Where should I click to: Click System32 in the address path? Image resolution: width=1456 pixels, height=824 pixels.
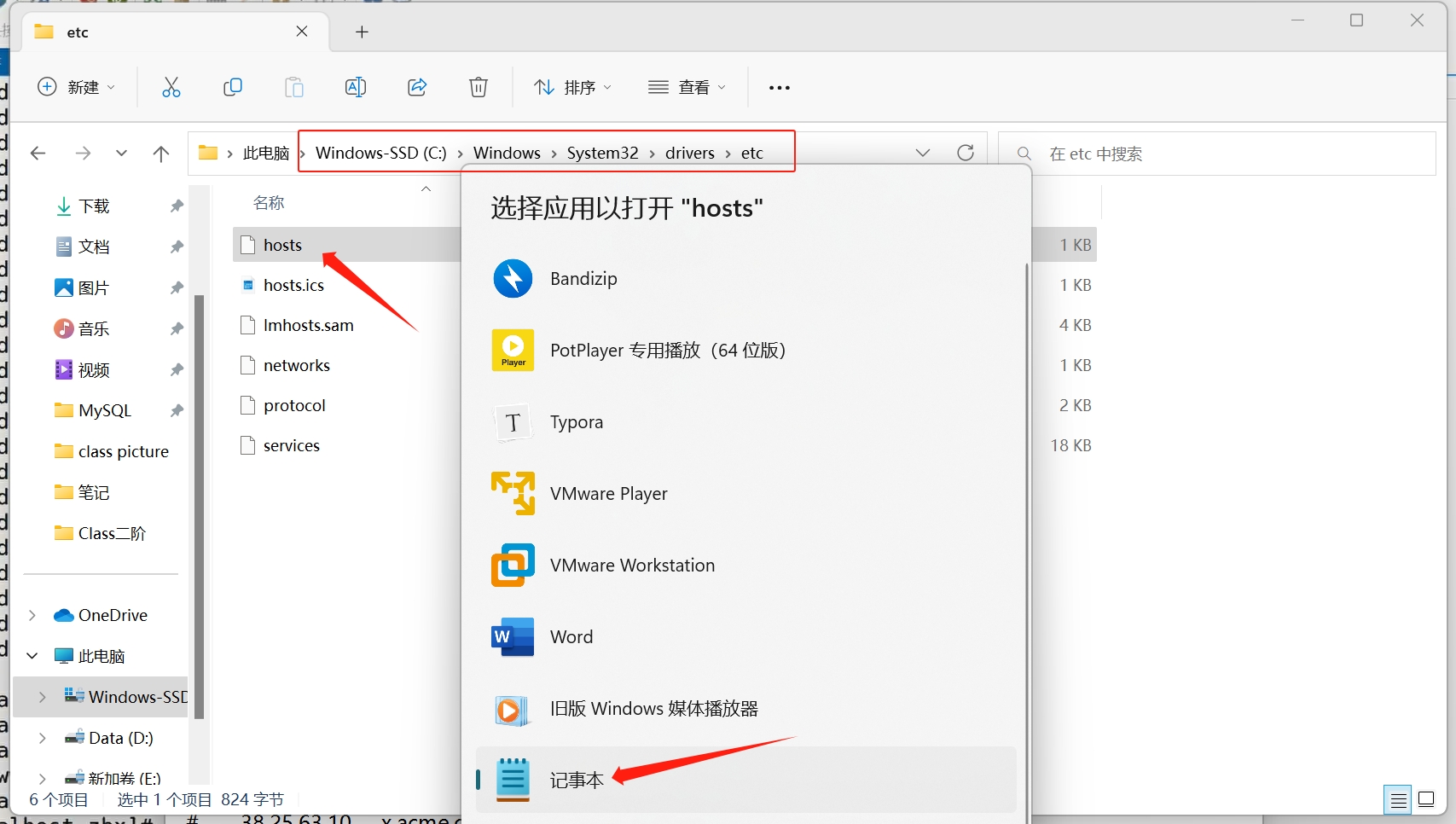click(x=602, y=153)
